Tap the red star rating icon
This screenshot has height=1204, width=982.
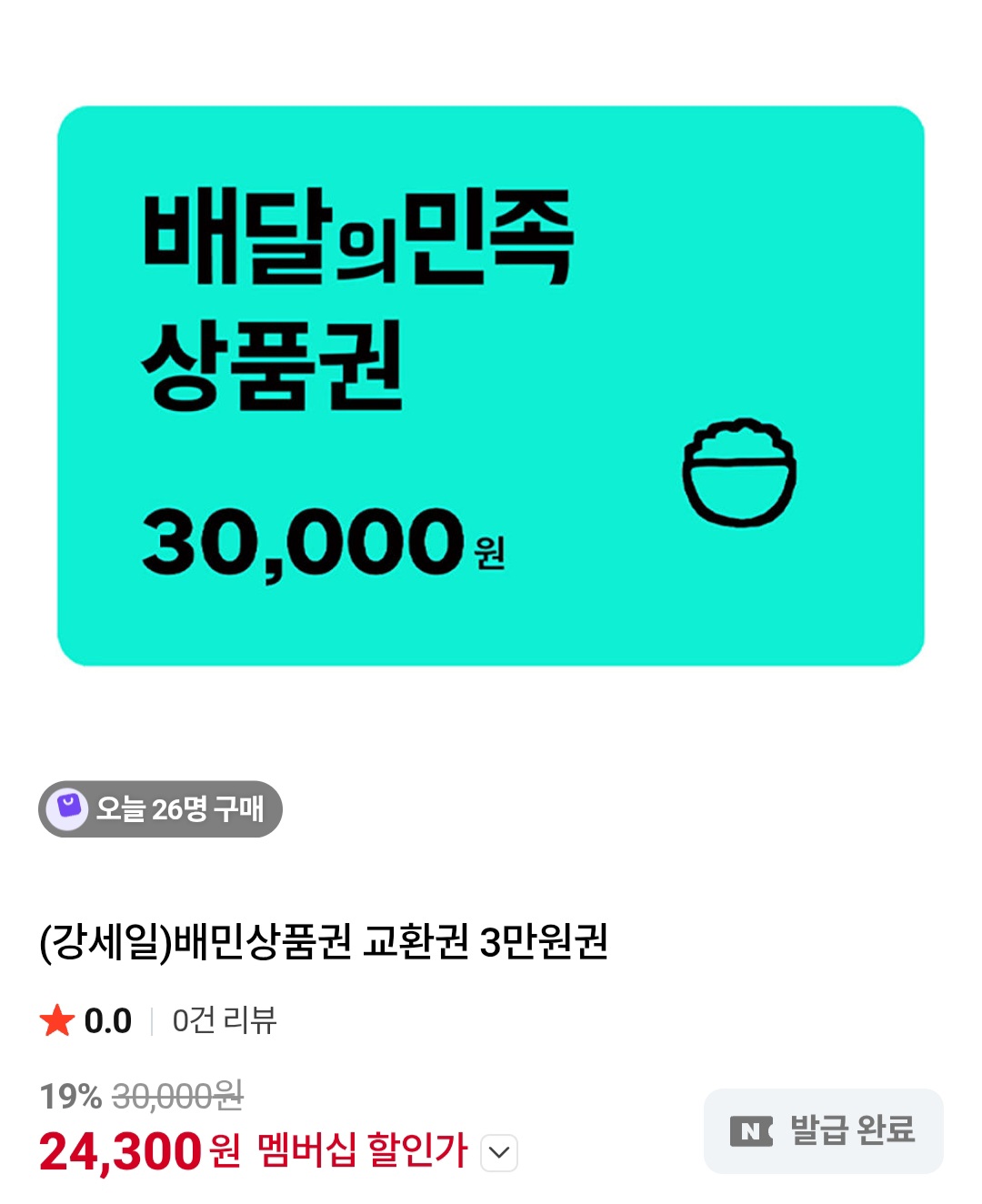57,1020
